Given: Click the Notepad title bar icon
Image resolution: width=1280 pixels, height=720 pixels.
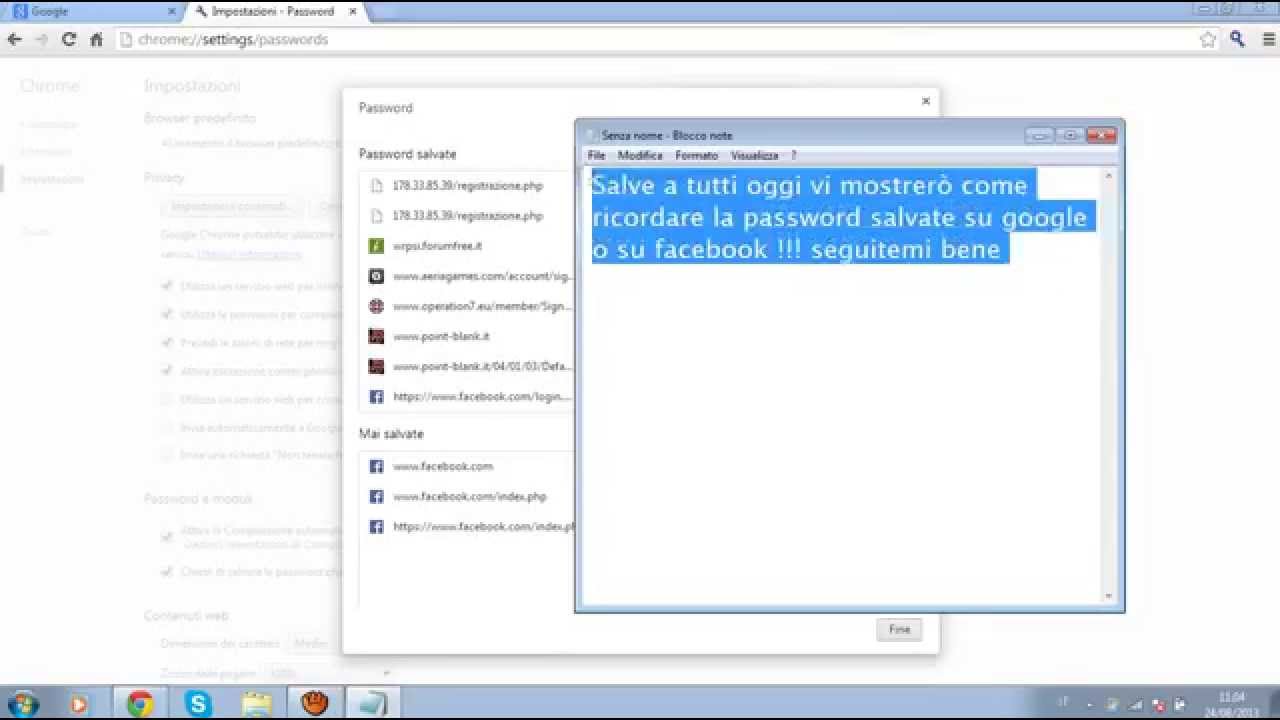Looking at the screenshot, I should point(590,135).
